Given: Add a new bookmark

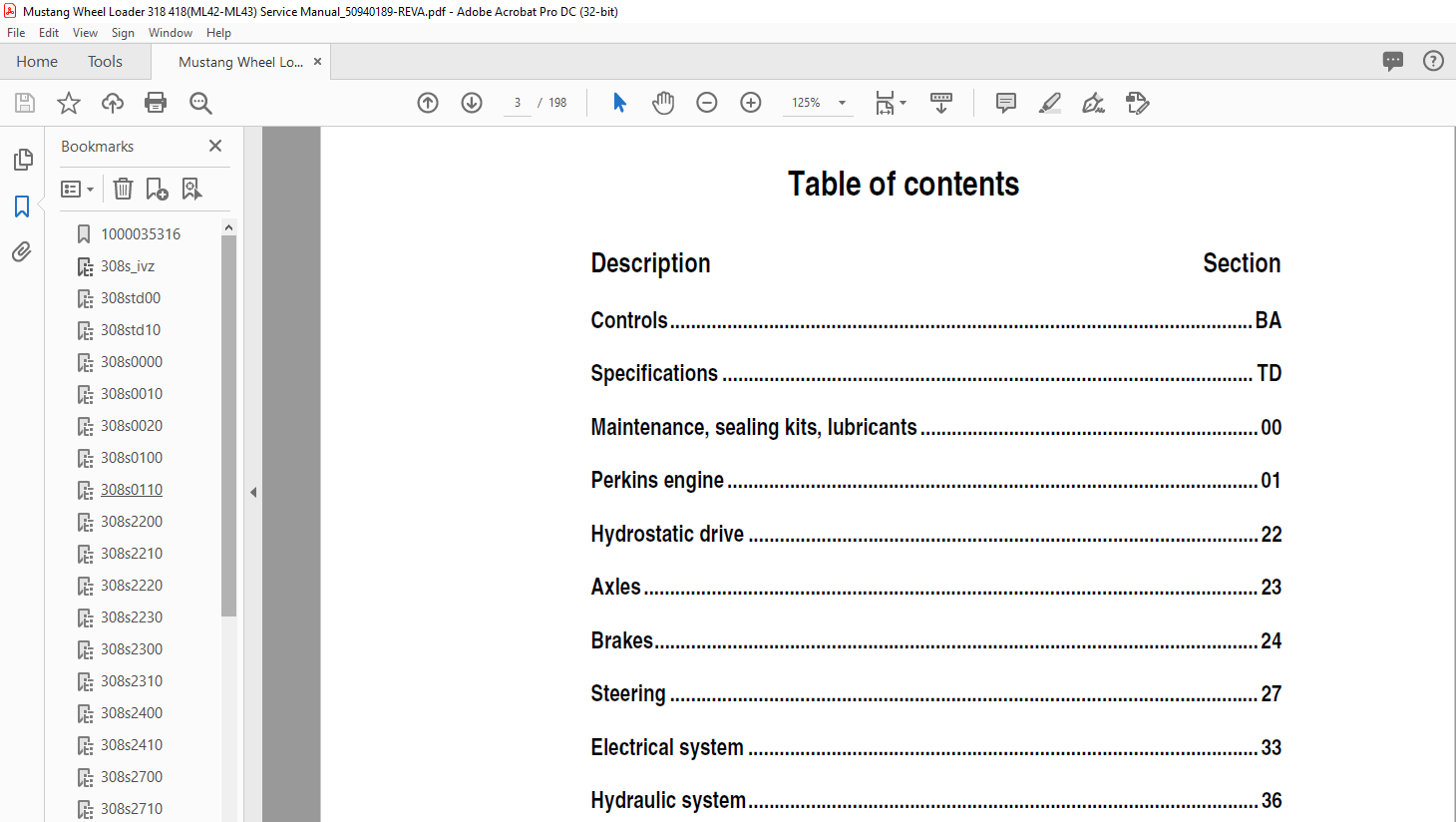Looking at the screenshot, I should 157,189.
